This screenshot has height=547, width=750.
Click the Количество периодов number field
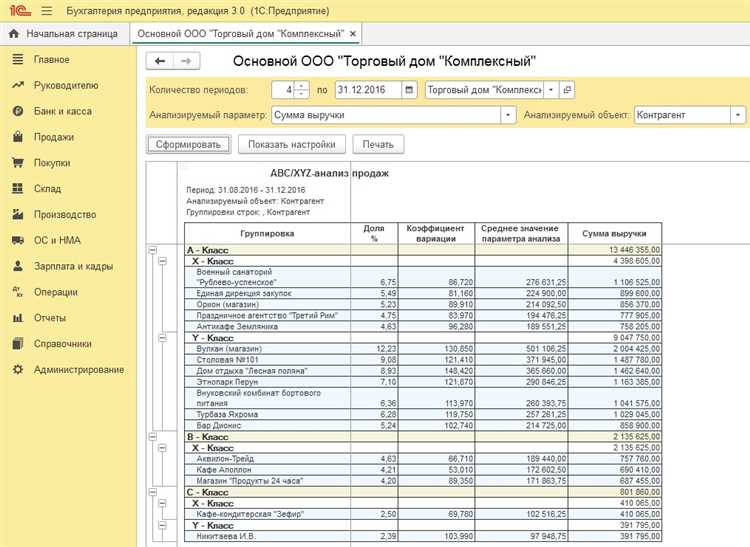point(285,90)
